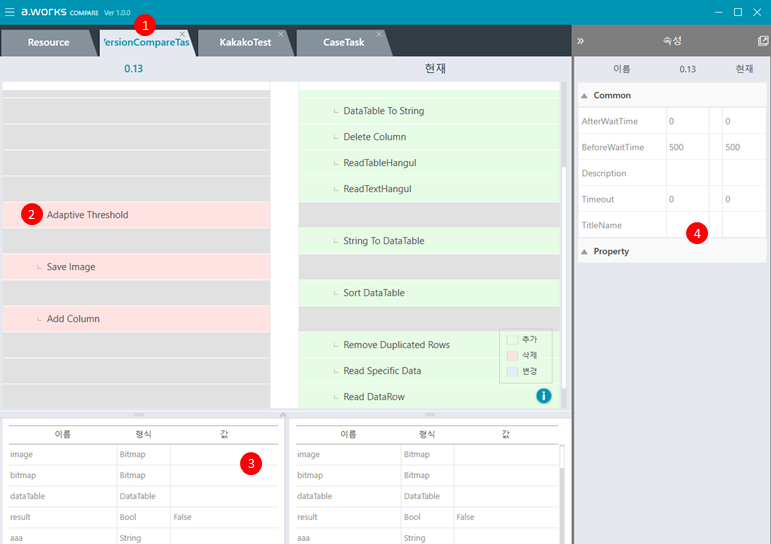Select the Remove Duplicated Rows activity

396,345
